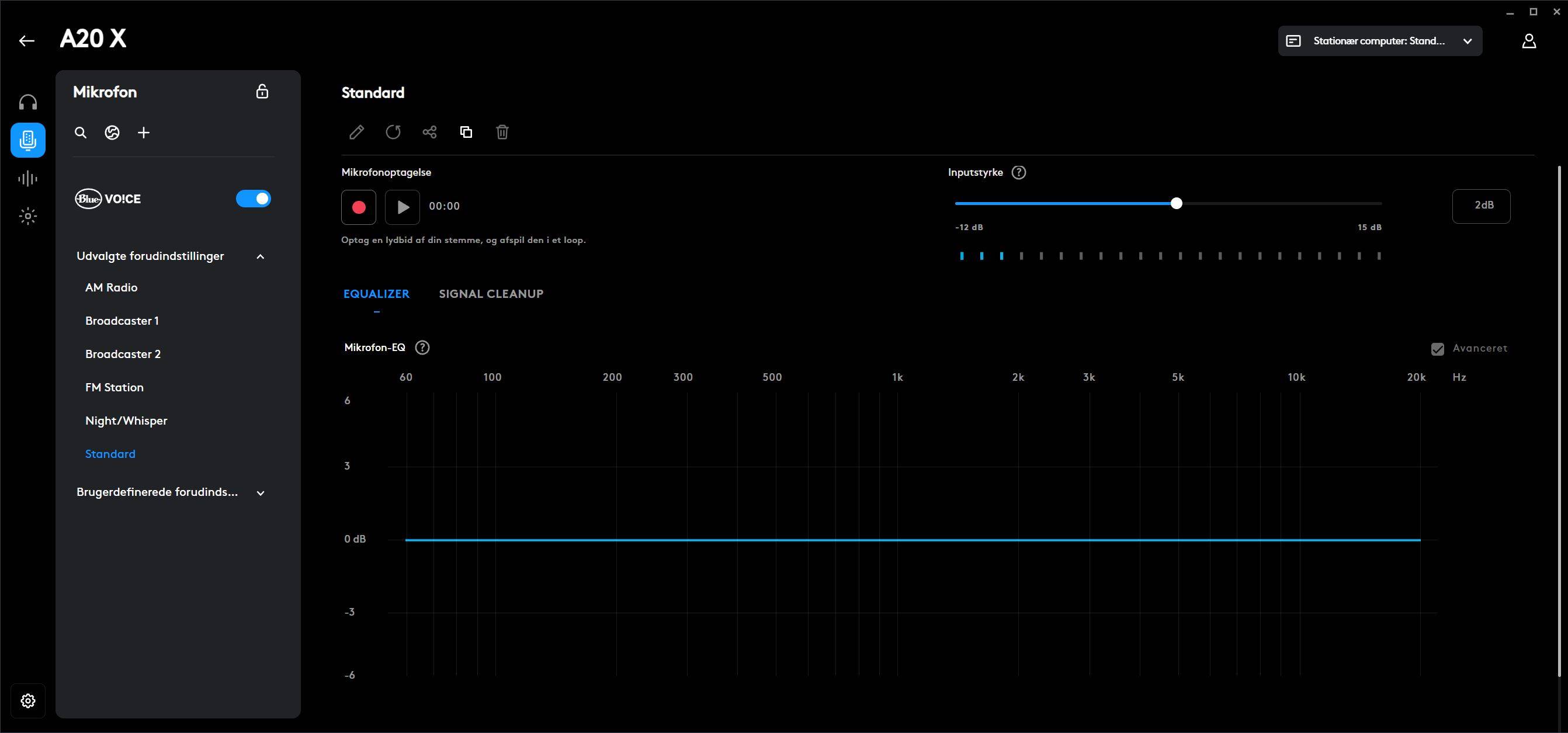Add a new microphone preset
Viewport: 1568px width, 733px height.
pos(144,133)
